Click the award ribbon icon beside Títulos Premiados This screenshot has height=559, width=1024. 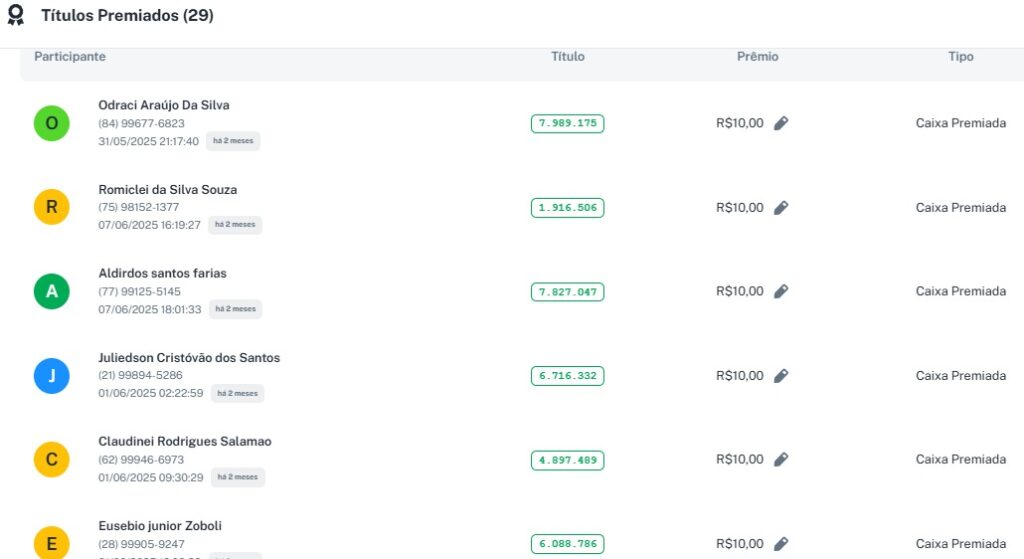15,15
